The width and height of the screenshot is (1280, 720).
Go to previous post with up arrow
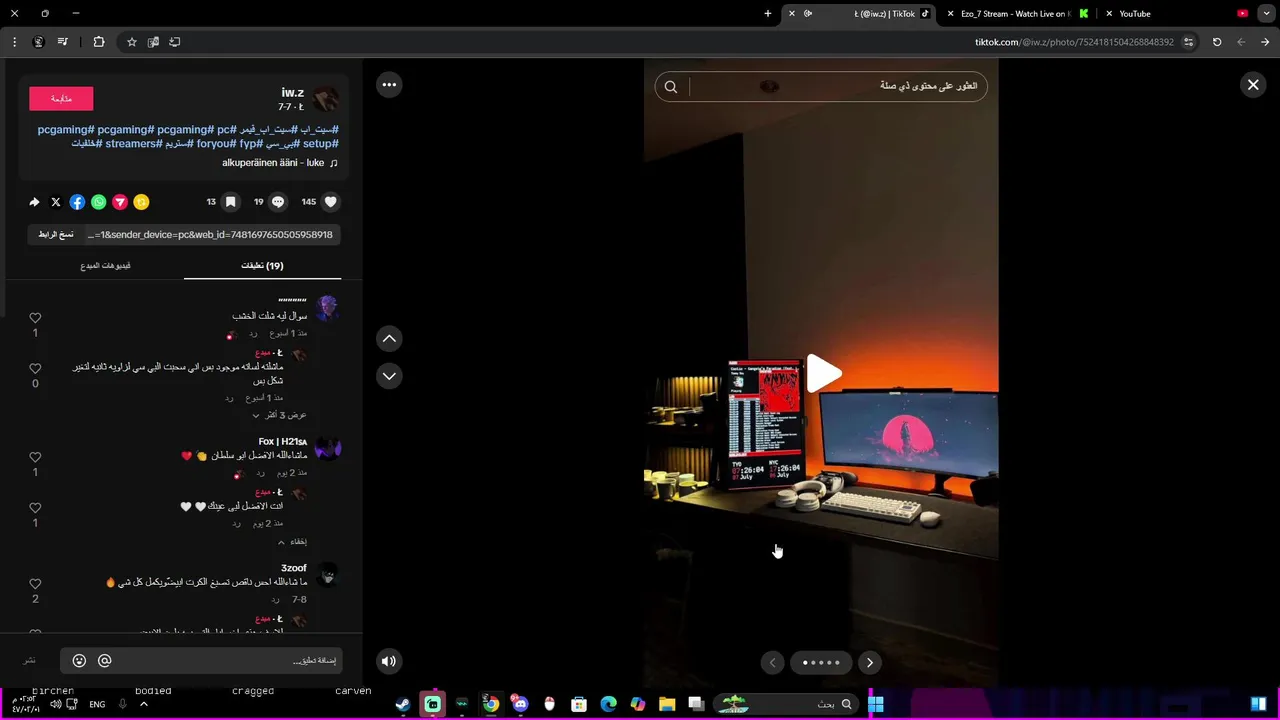click(x=389, y=339)
